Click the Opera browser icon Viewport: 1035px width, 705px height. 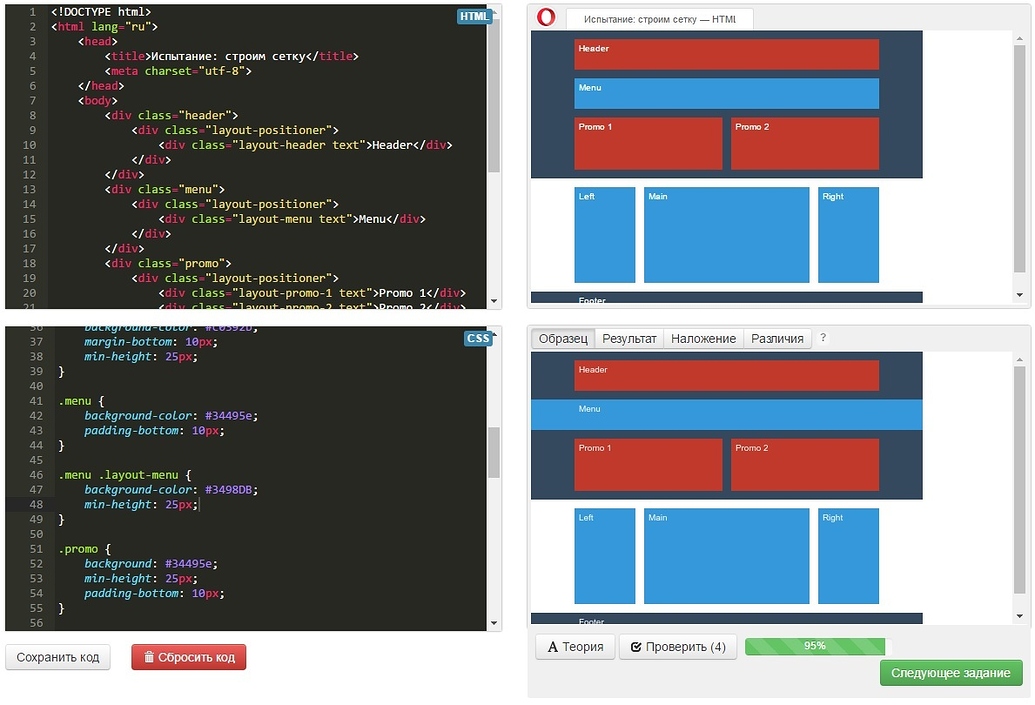click(546, 17)
